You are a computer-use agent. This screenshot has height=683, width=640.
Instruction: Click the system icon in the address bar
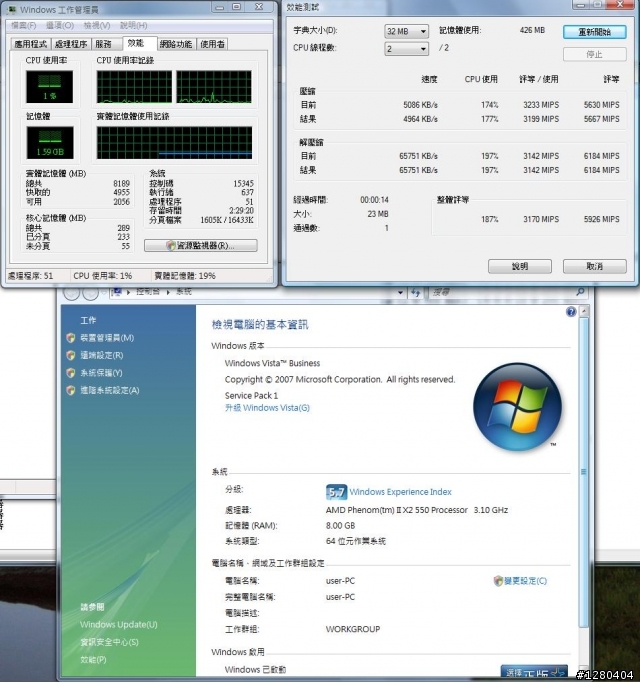tap(116, 292)
